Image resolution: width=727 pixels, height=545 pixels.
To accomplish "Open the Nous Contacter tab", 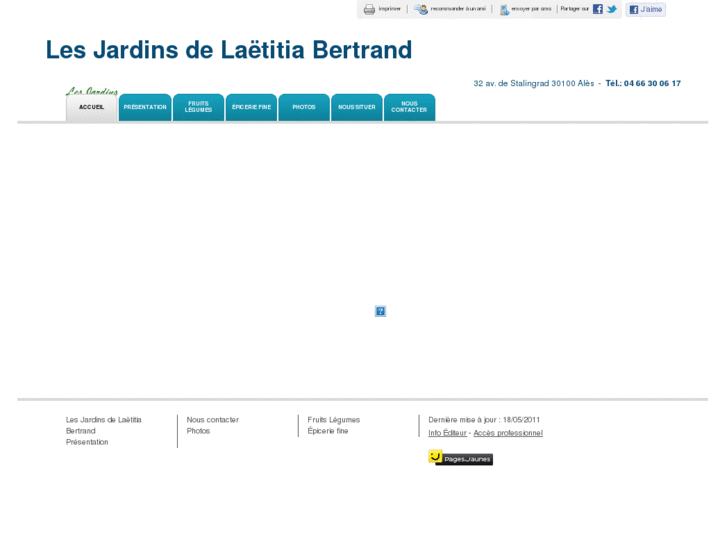I will [x=409, y=107].
